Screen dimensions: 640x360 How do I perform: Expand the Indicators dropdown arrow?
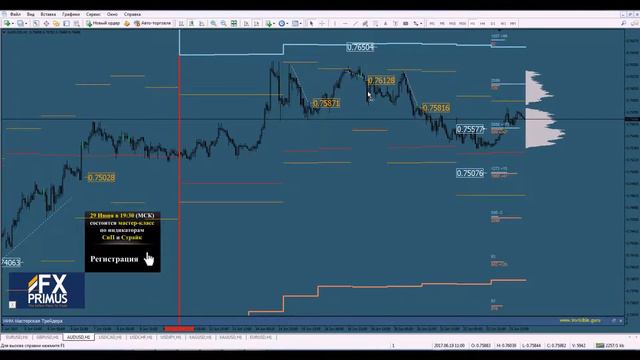click(x=274, y=24)
